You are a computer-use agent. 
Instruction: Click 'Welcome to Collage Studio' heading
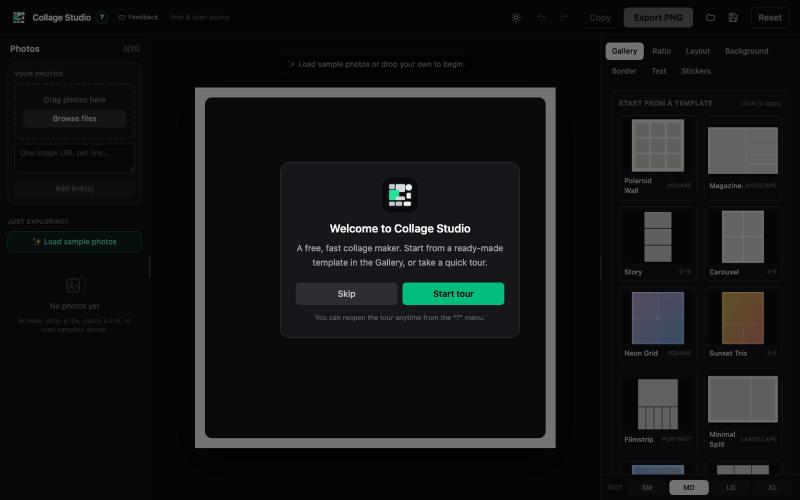click(400, 229)
